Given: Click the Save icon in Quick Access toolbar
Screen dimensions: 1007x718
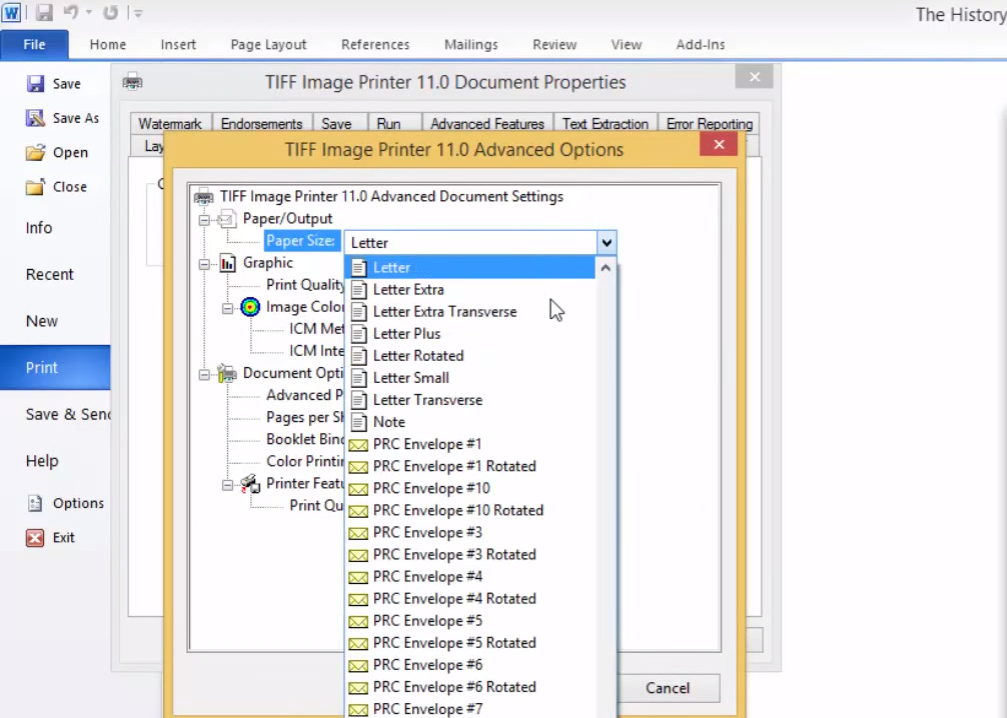Looking at the screenshot, I should tap(44, 13).
